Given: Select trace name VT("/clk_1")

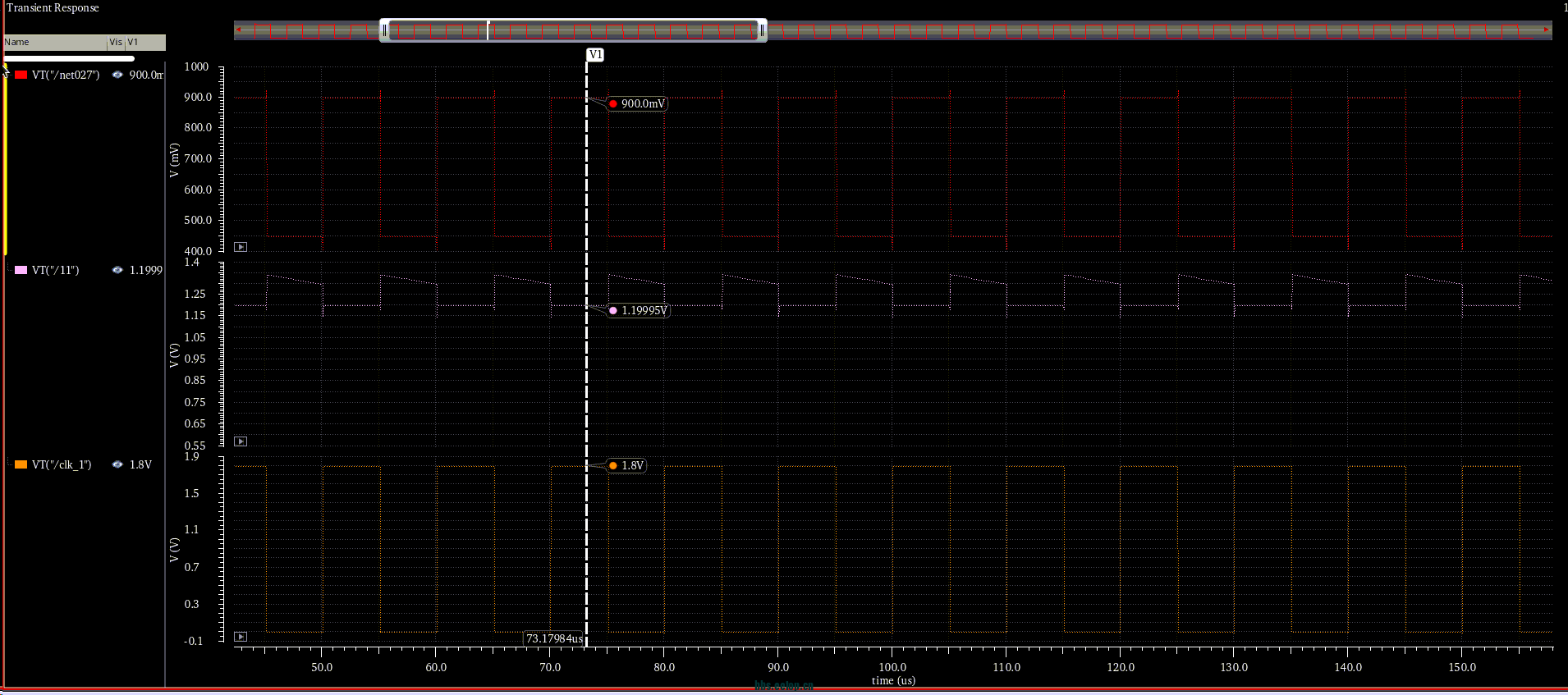Looking at the screenshot, I should point(62,464).
